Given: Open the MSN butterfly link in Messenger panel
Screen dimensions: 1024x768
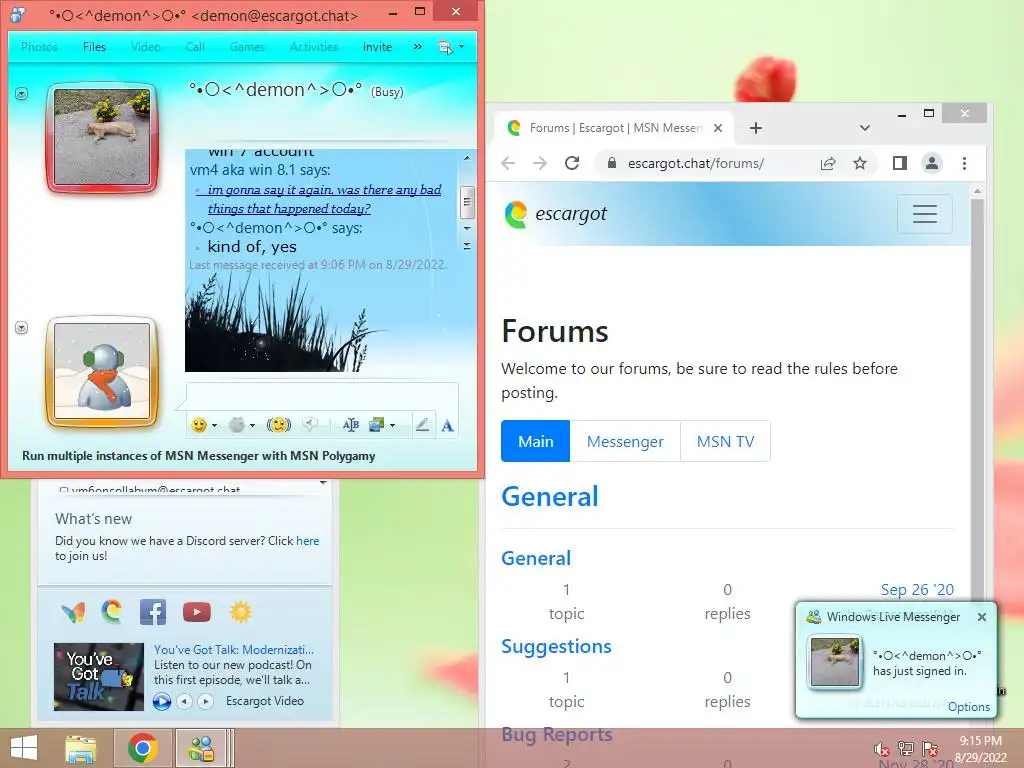Looking at the screenshot, I should 72,613.
